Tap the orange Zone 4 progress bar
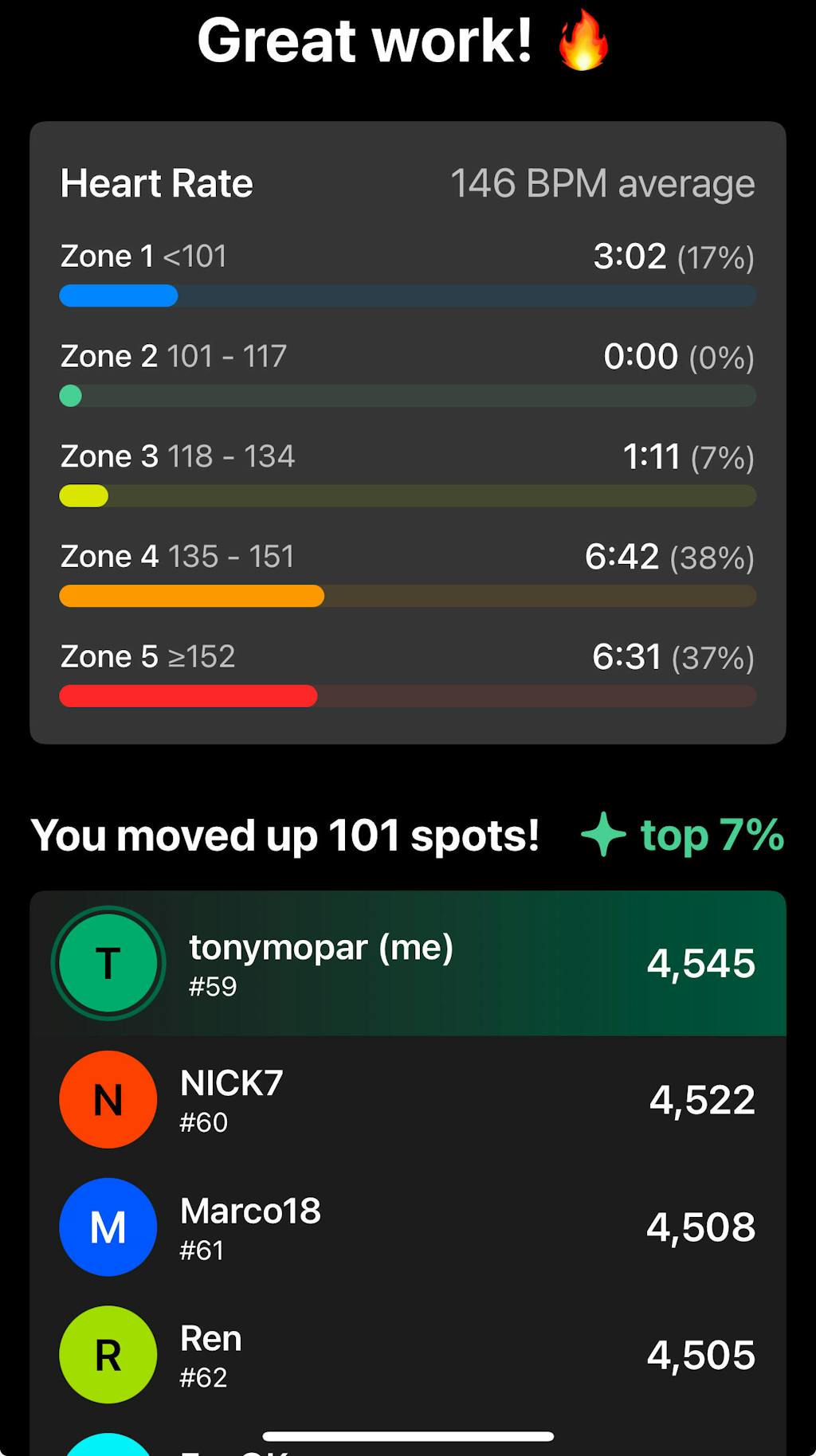This screenshot has height=1456, width=816. point(191,596)
